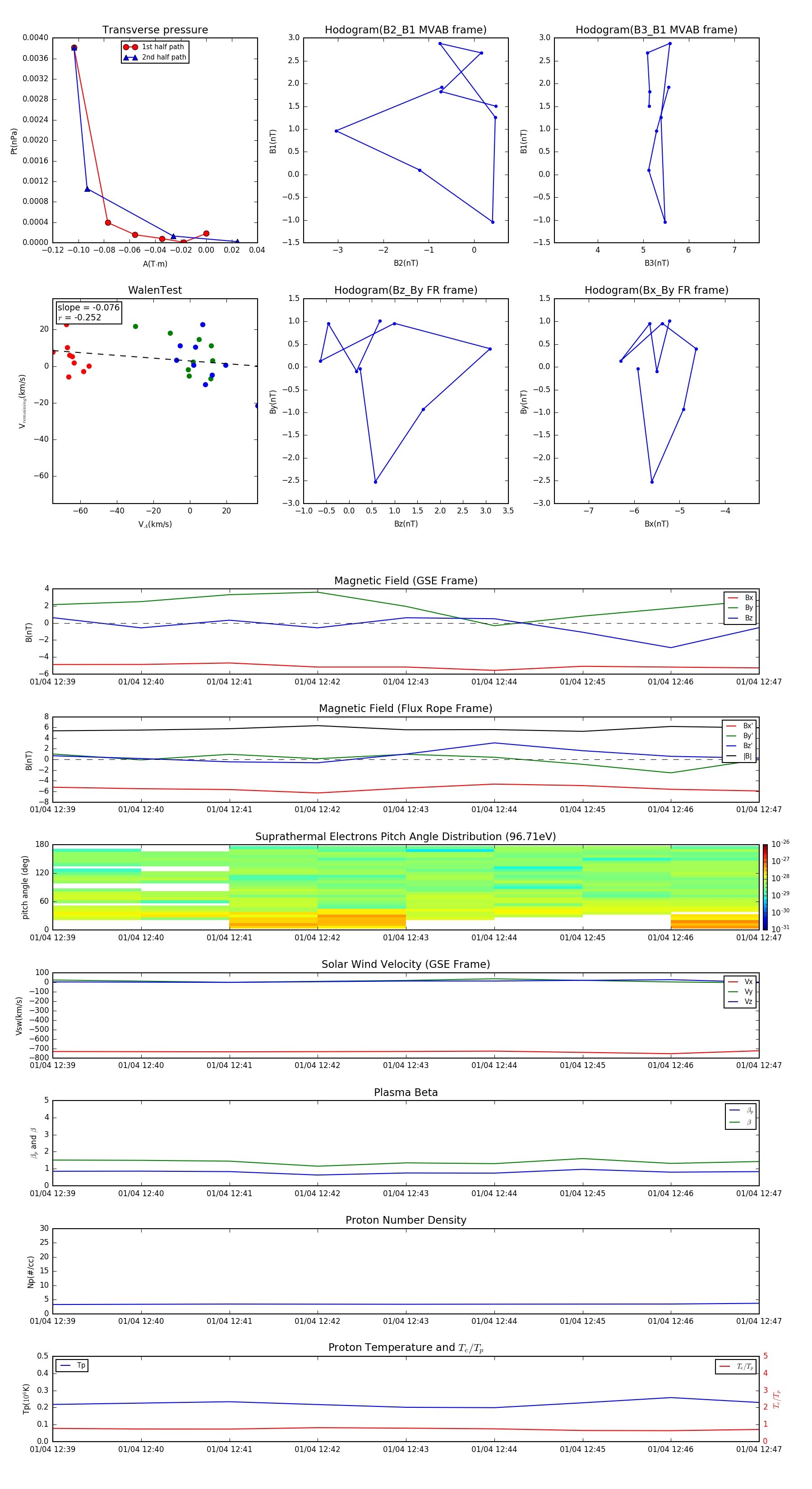Click the 'Tp(10^6K)' y-axis label
Image resolution: width=812 pixels, height=1489 pixels.
point(26,1399)
